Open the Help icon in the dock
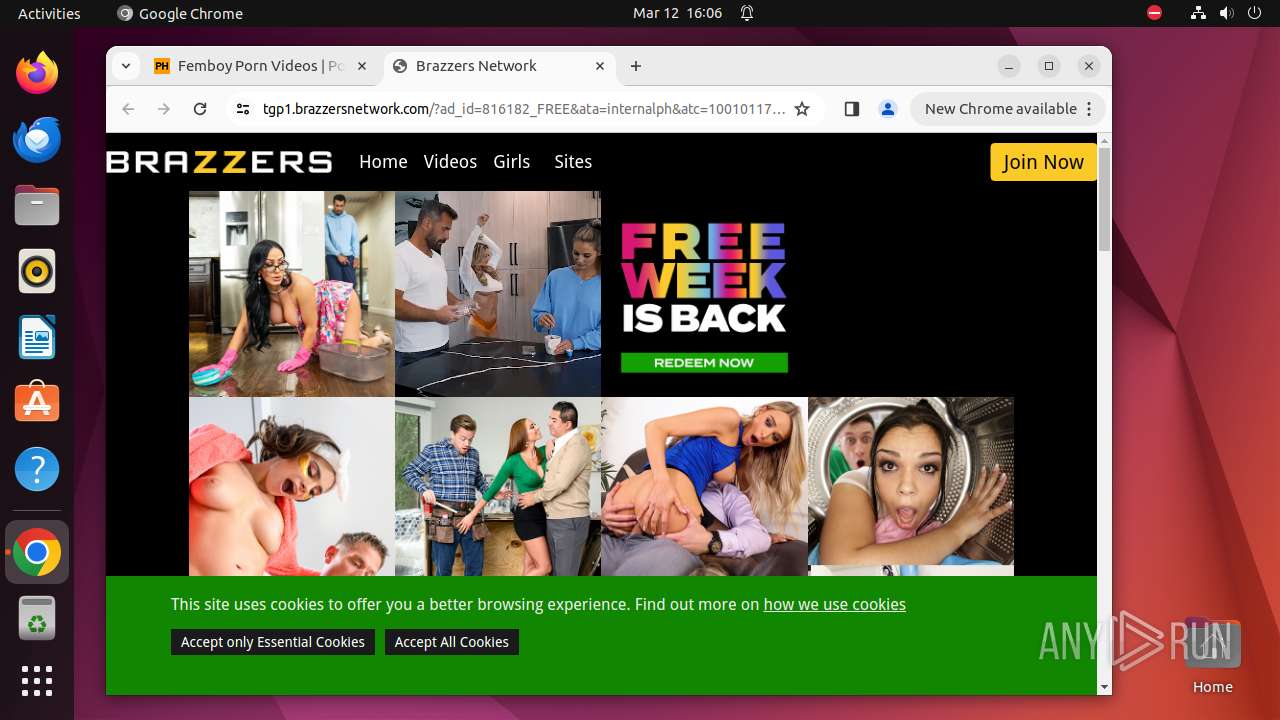The height and width of the screenshot is (720, 1280). (x=37, y=469)
